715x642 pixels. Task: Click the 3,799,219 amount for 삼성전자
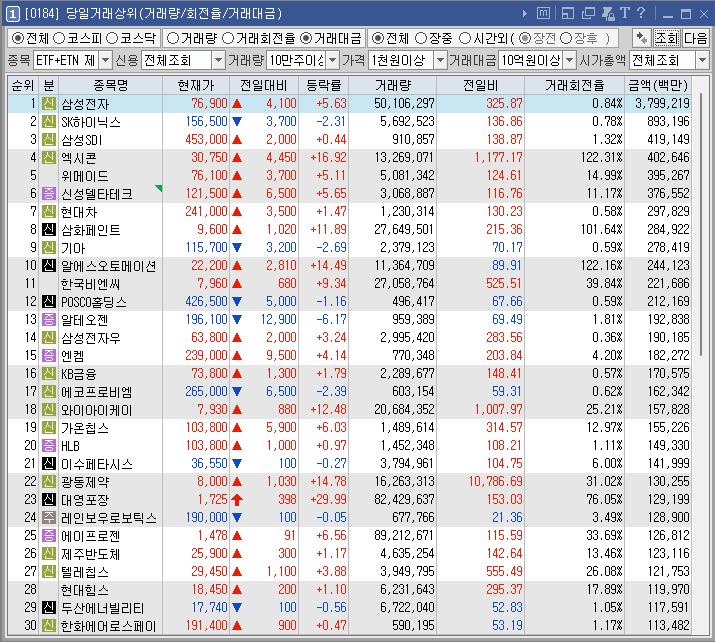click(x=663, y=104)
